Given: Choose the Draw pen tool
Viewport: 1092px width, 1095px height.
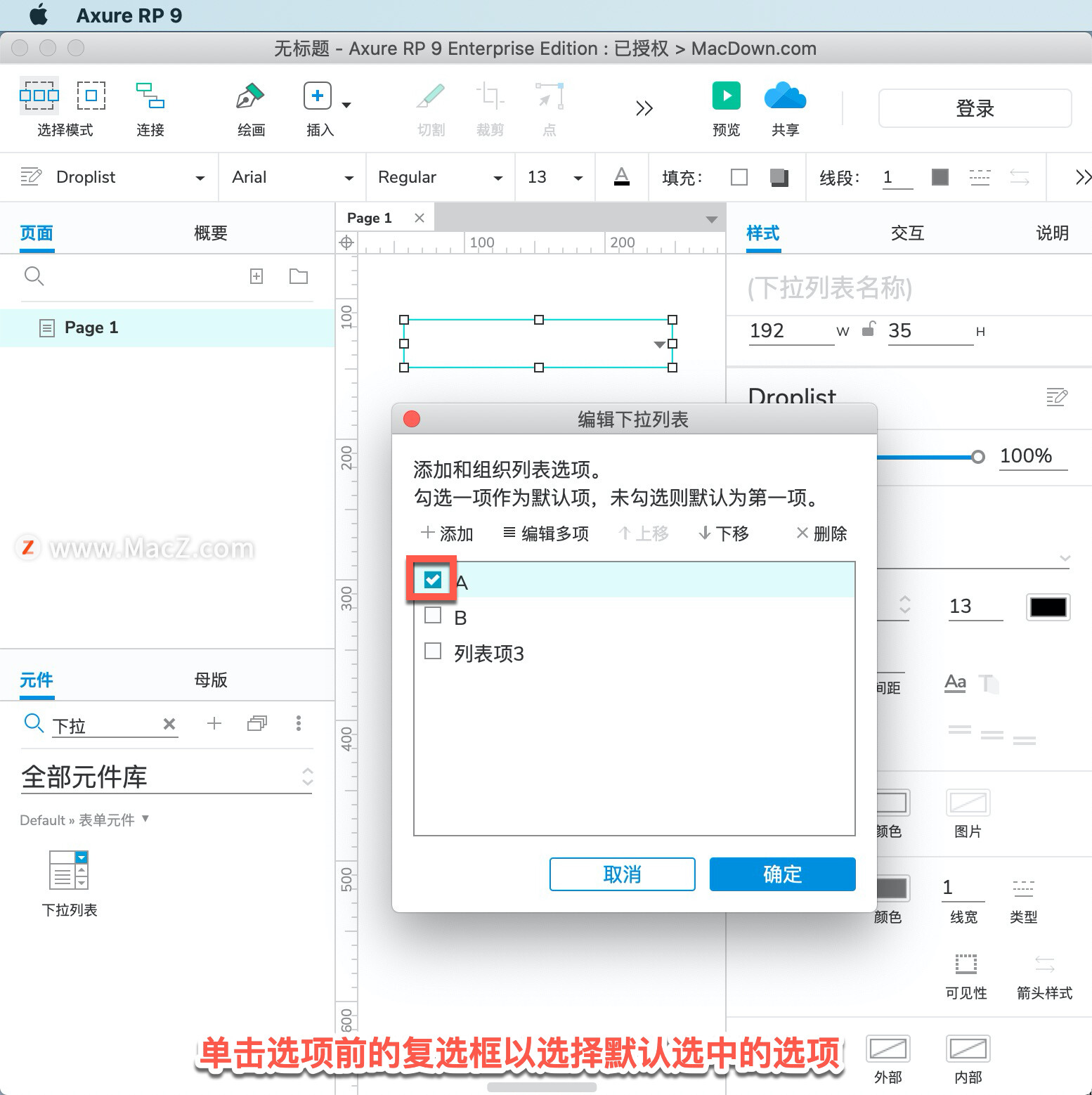Looking at the screenshot, I should coord(250,96).
